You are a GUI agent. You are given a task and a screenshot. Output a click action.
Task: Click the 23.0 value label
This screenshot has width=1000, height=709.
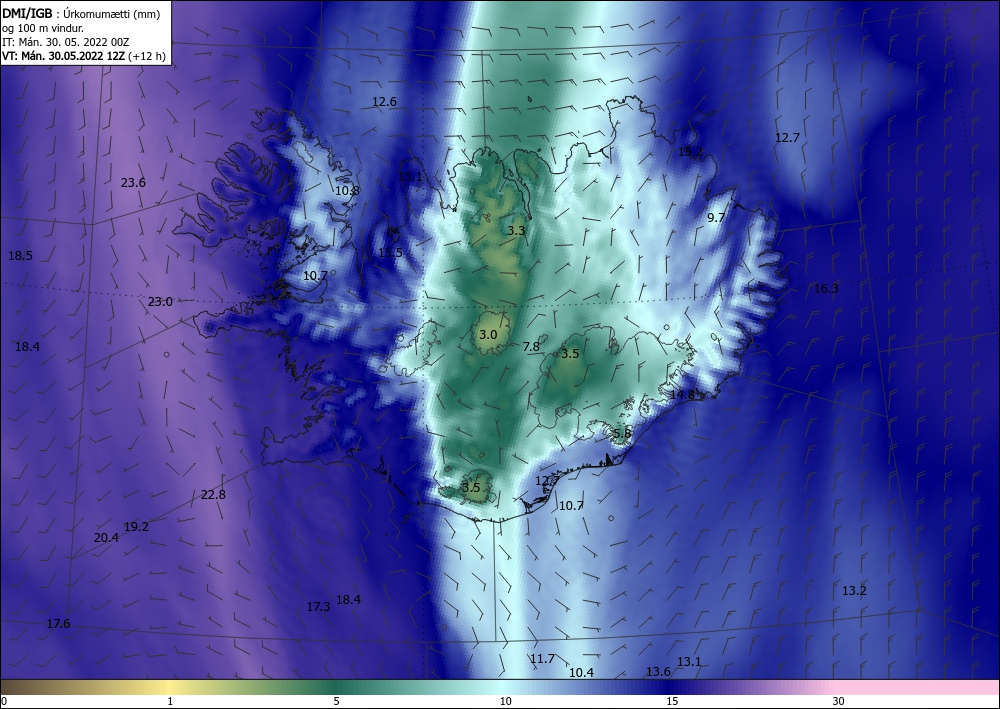click(x=160, y=302)
